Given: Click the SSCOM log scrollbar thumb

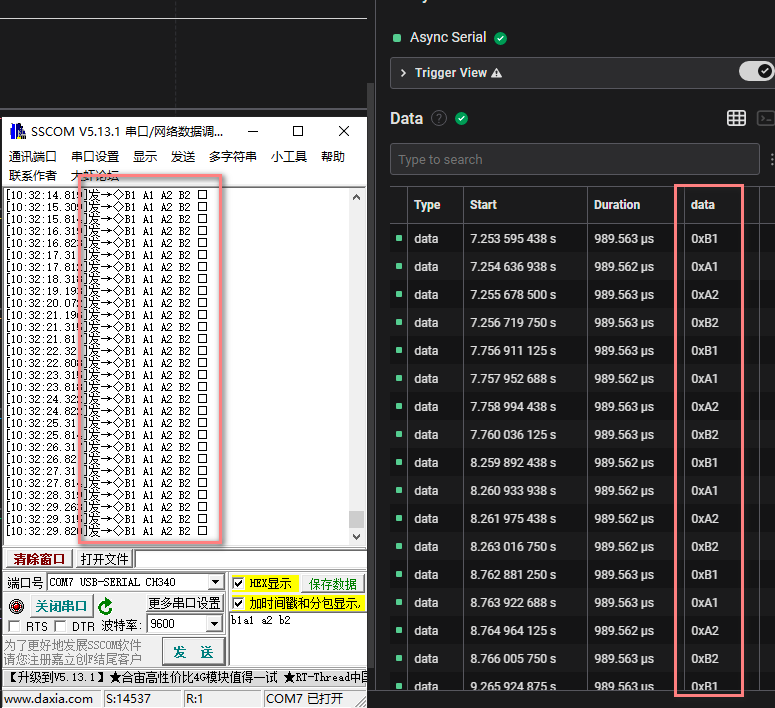Looking at the screenshot, I should click(356, 519).
